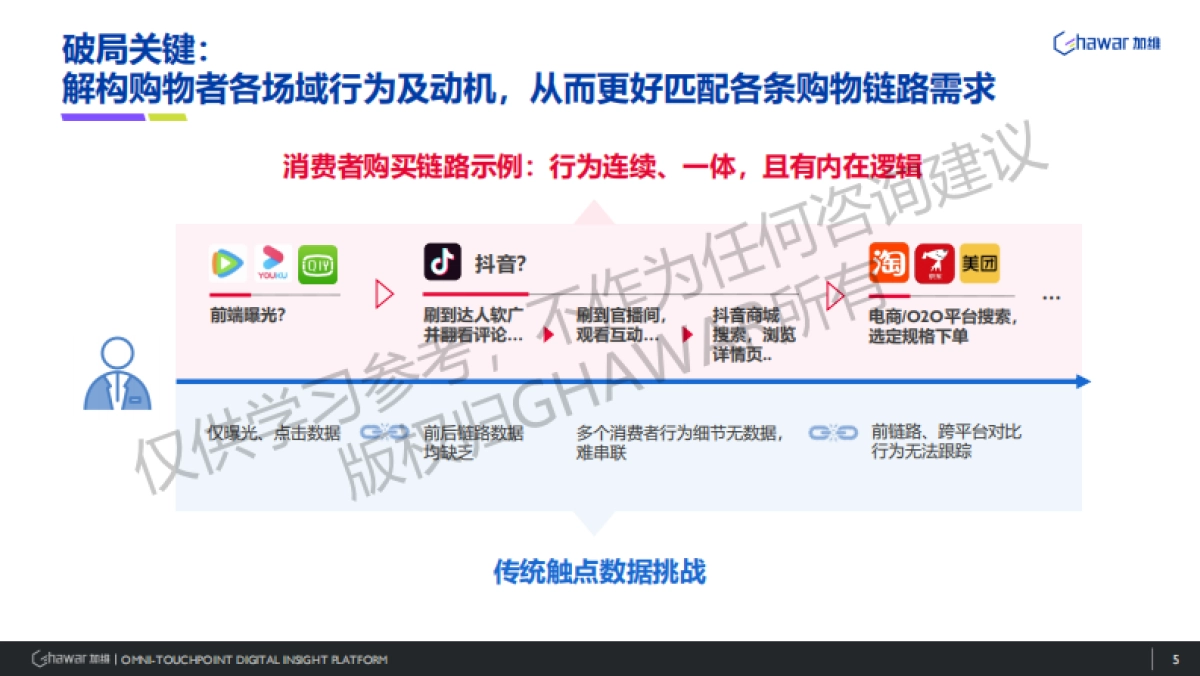This screenshot has height=676, width=1200.
Task: Select the Tencent Video app icon
Action: click(x=225, y=263)
